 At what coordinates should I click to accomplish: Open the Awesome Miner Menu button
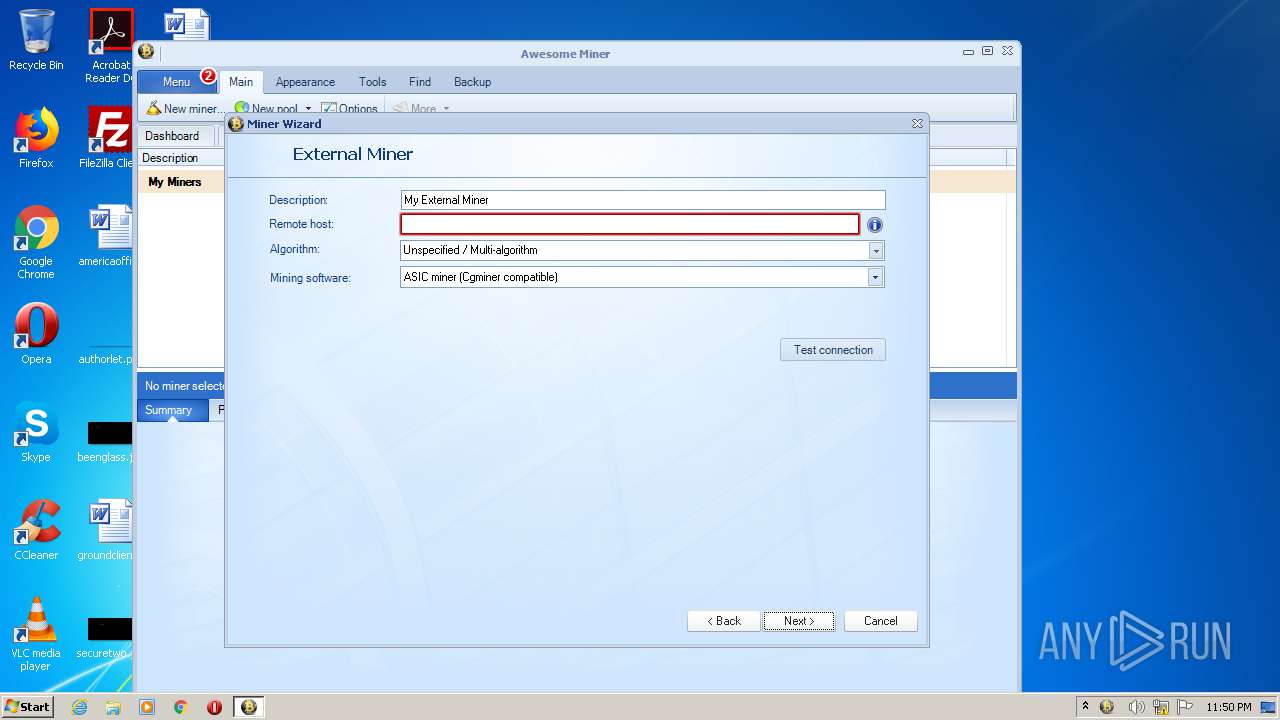177,82
